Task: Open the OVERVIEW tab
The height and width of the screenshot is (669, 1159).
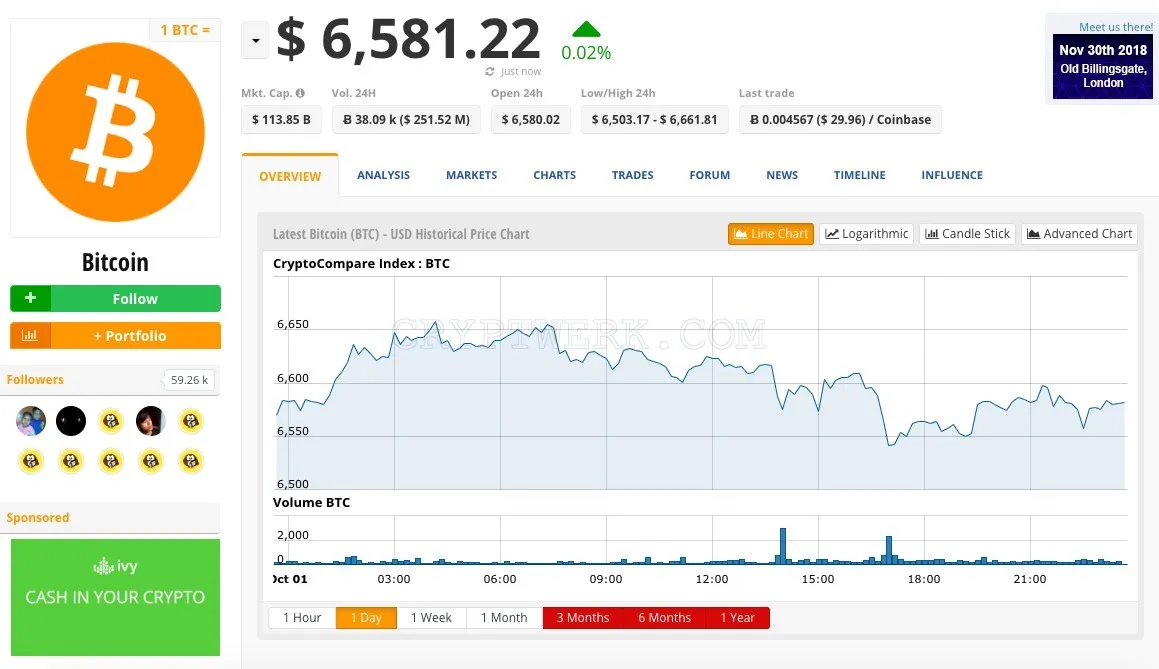Action: tap(290, 176)
